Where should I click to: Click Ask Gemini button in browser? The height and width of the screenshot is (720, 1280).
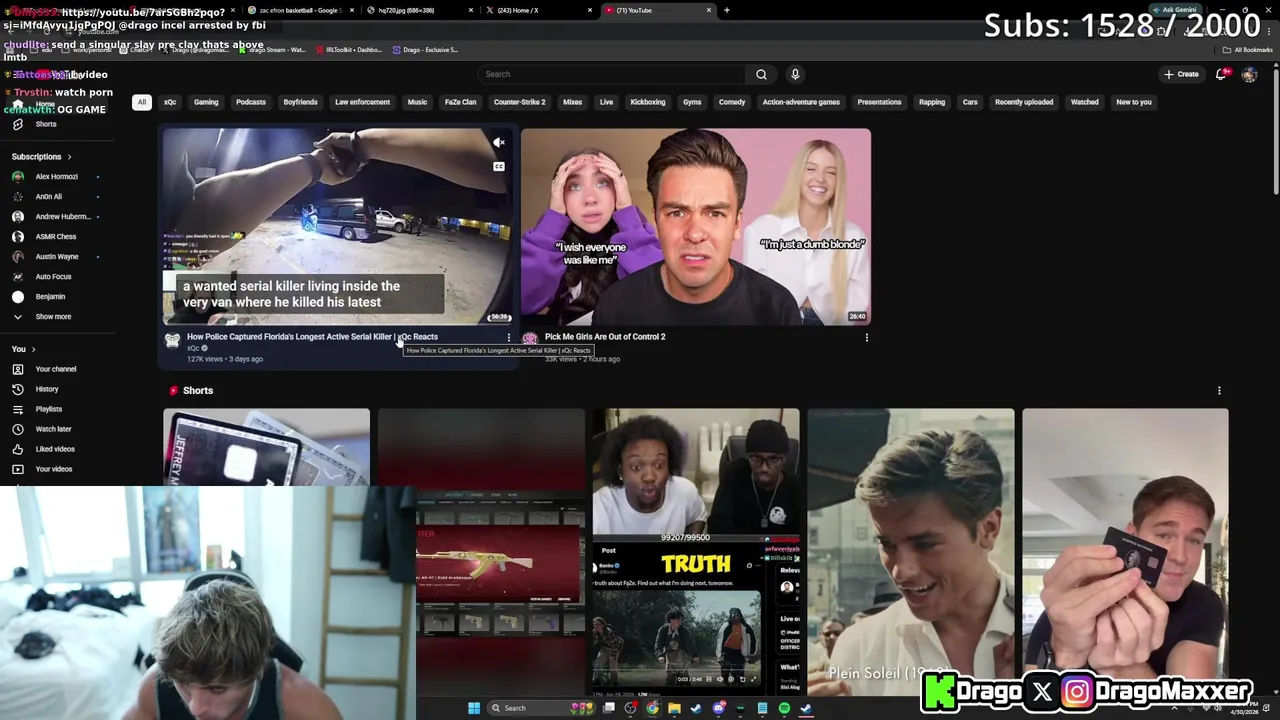[x=1174, y=10]
